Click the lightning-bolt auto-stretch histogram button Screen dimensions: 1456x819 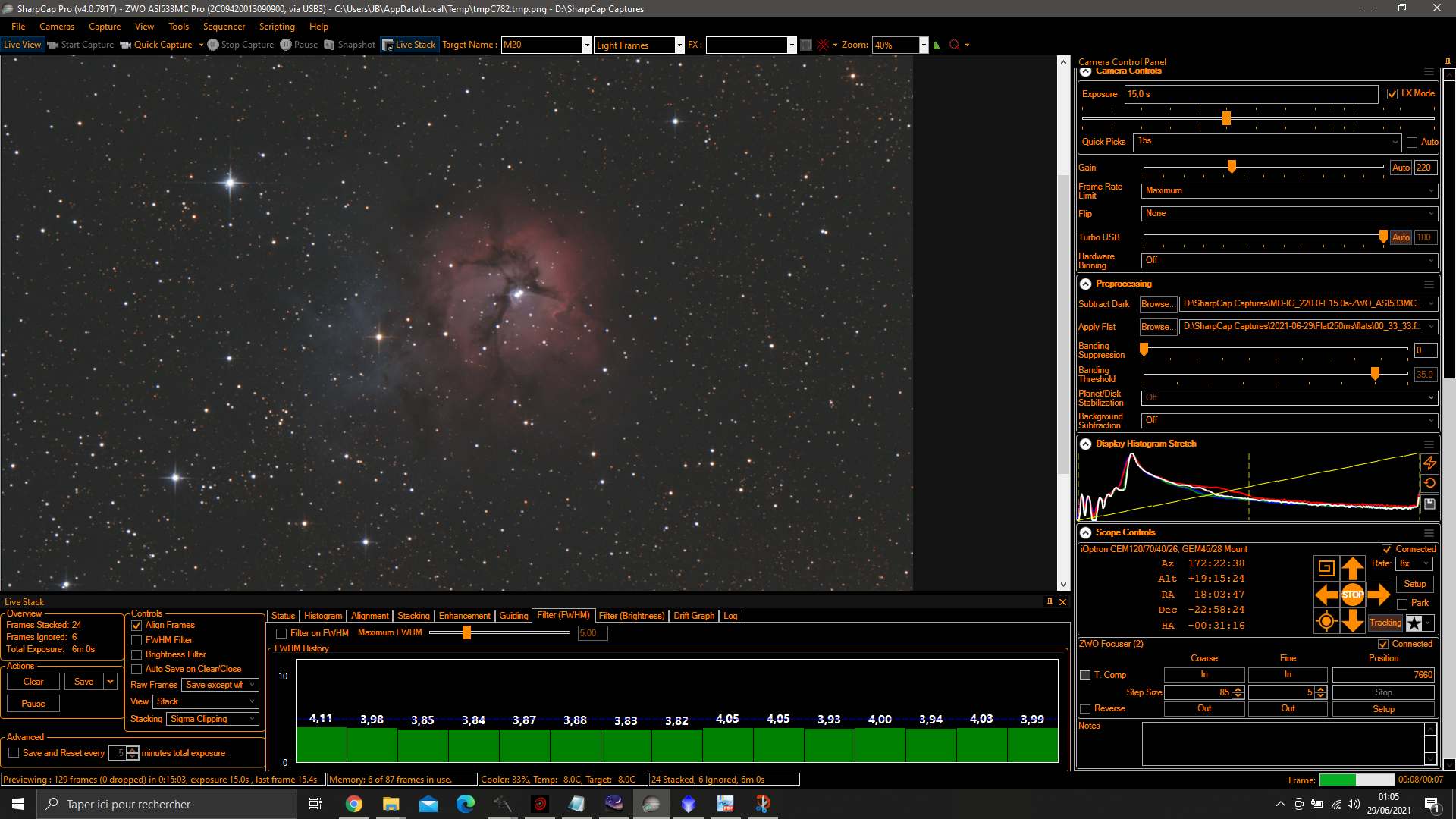pos(1429,463)
